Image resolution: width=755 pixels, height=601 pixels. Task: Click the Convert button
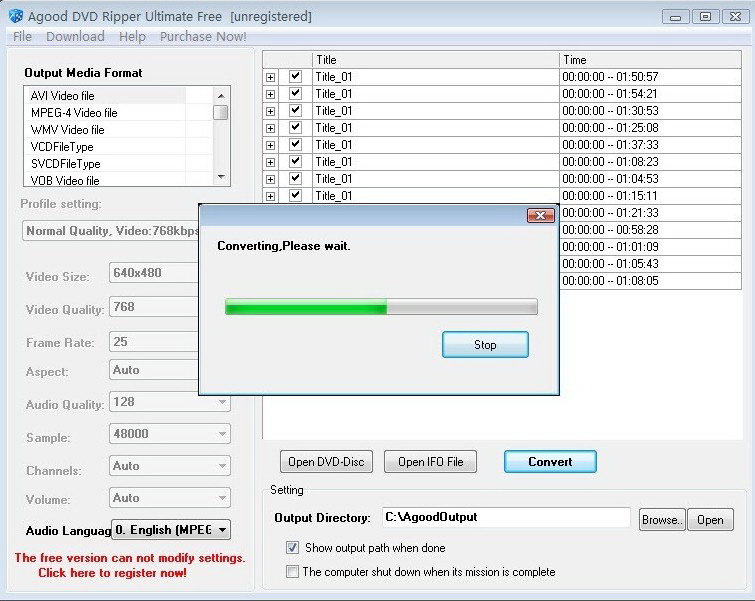click(550, 461)
